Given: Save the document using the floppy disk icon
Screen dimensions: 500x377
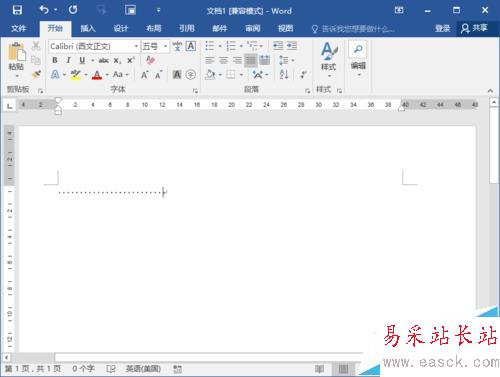Looking at the screenshot, I should 17,10.
